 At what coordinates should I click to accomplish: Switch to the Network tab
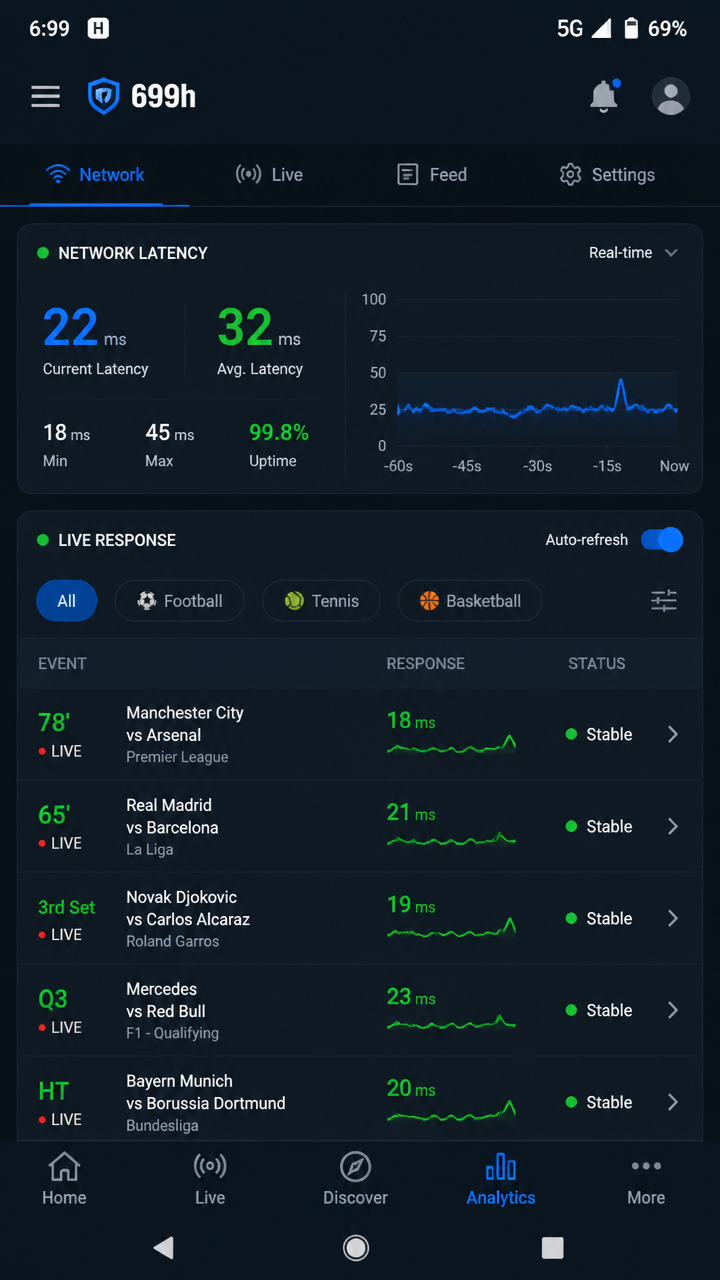point(96,174)
